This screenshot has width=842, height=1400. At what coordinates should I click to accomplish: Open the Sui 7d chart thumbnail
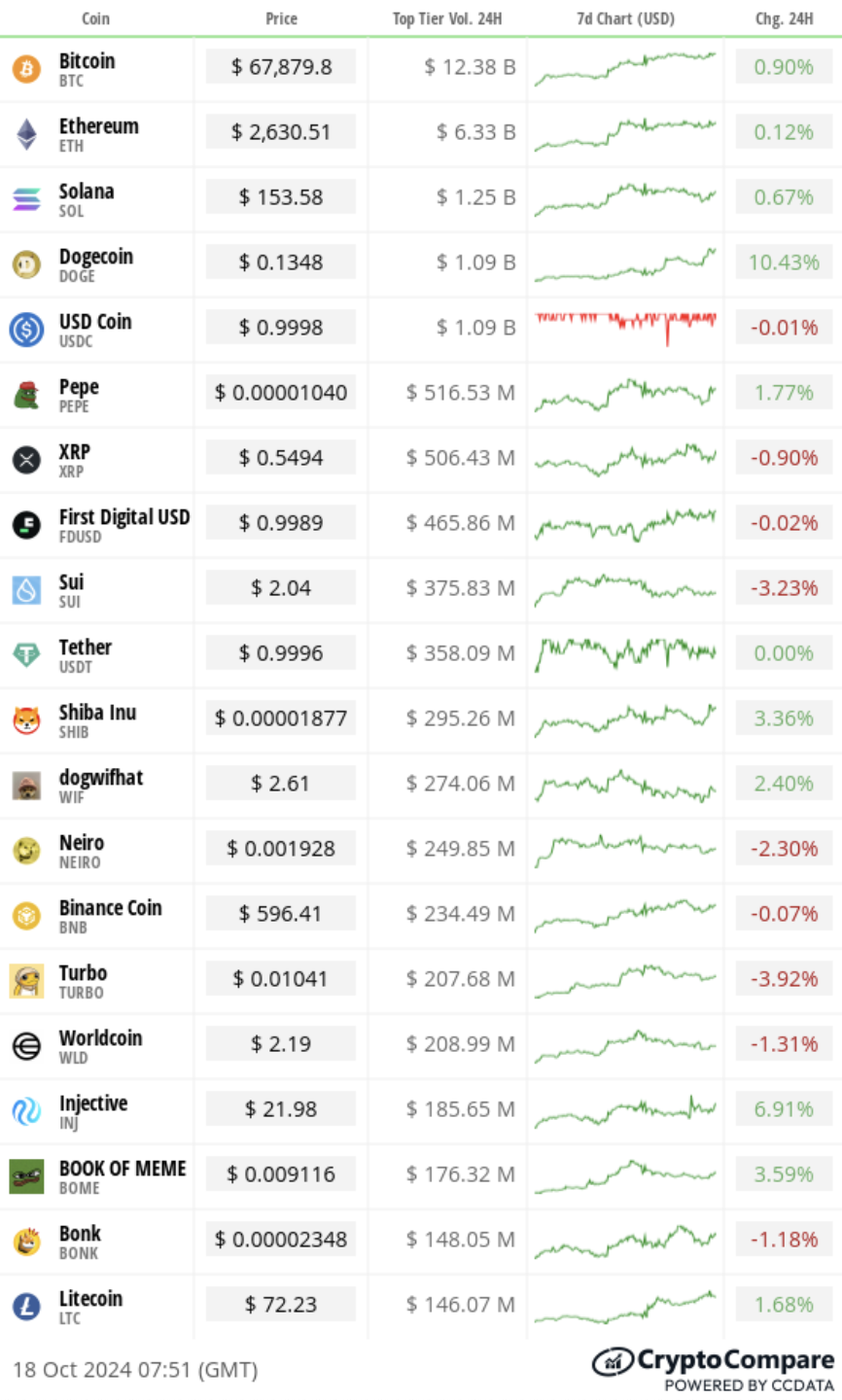(x=626, y=588)
